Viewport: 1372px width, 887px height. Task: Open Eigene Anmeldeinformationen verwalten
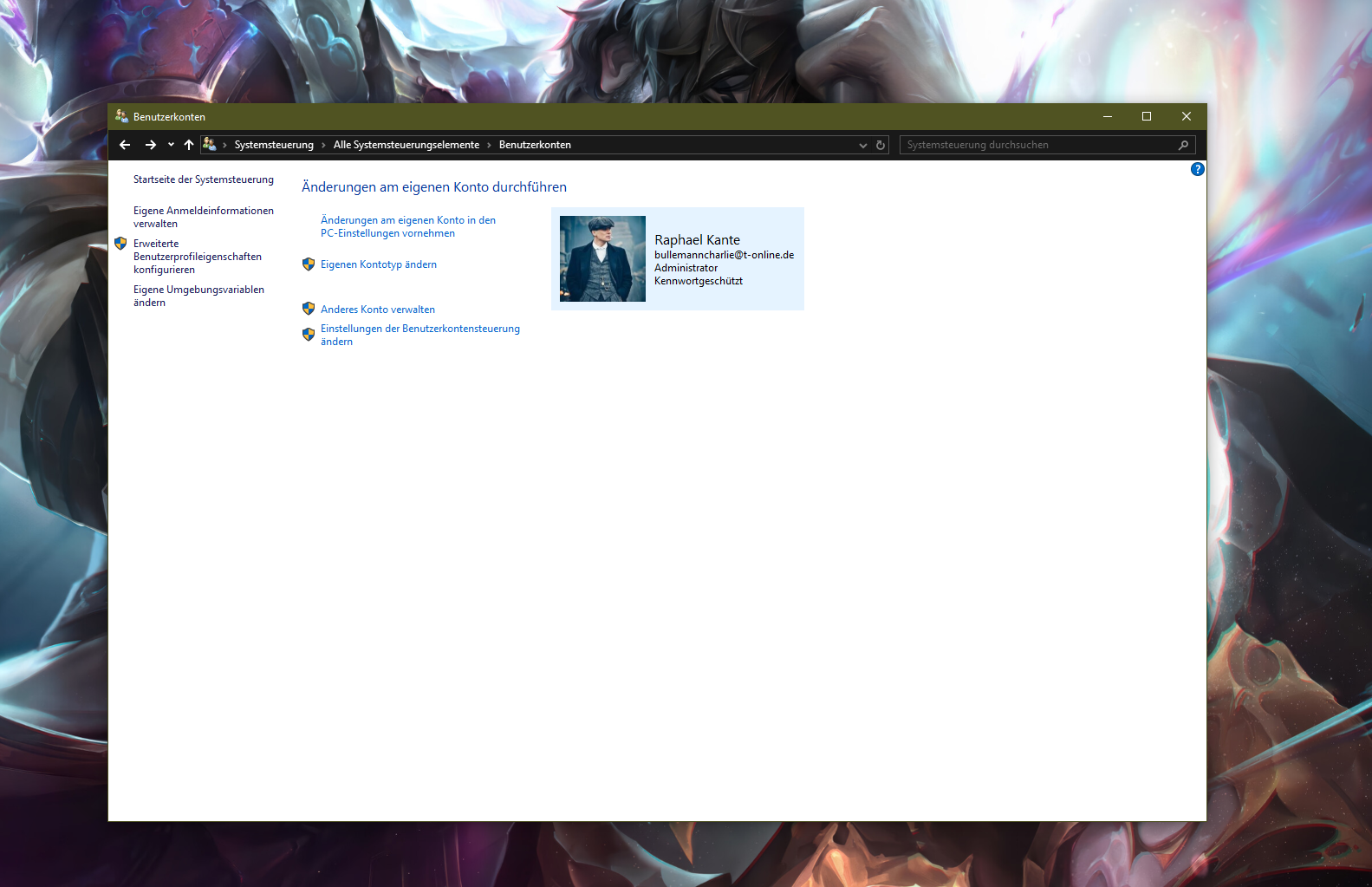click(x=204, y=217)
